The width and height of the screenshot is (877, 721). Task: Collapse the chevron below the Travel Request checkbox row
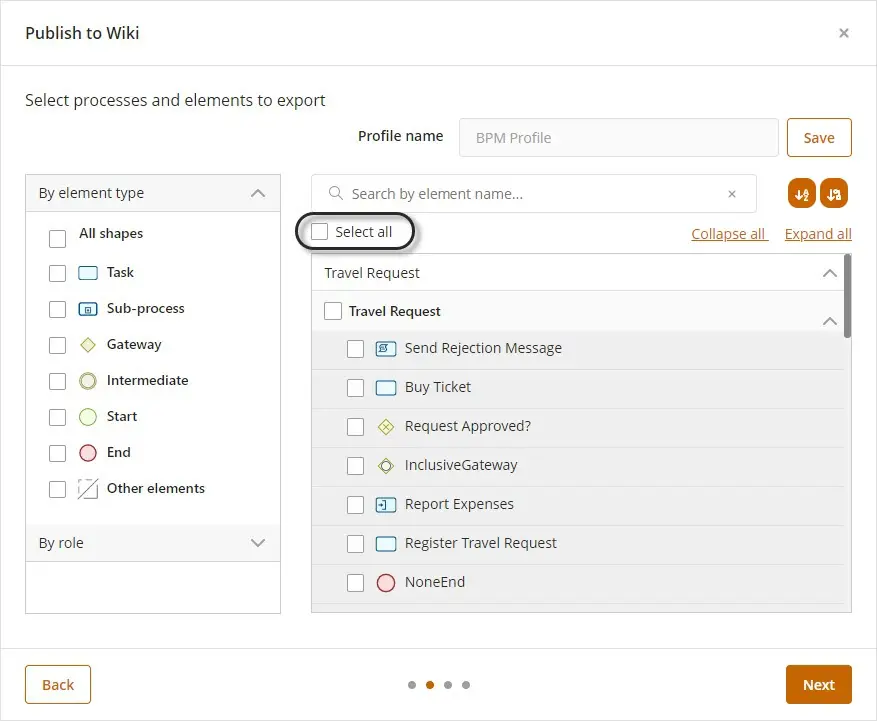click(x=830, y=321)
